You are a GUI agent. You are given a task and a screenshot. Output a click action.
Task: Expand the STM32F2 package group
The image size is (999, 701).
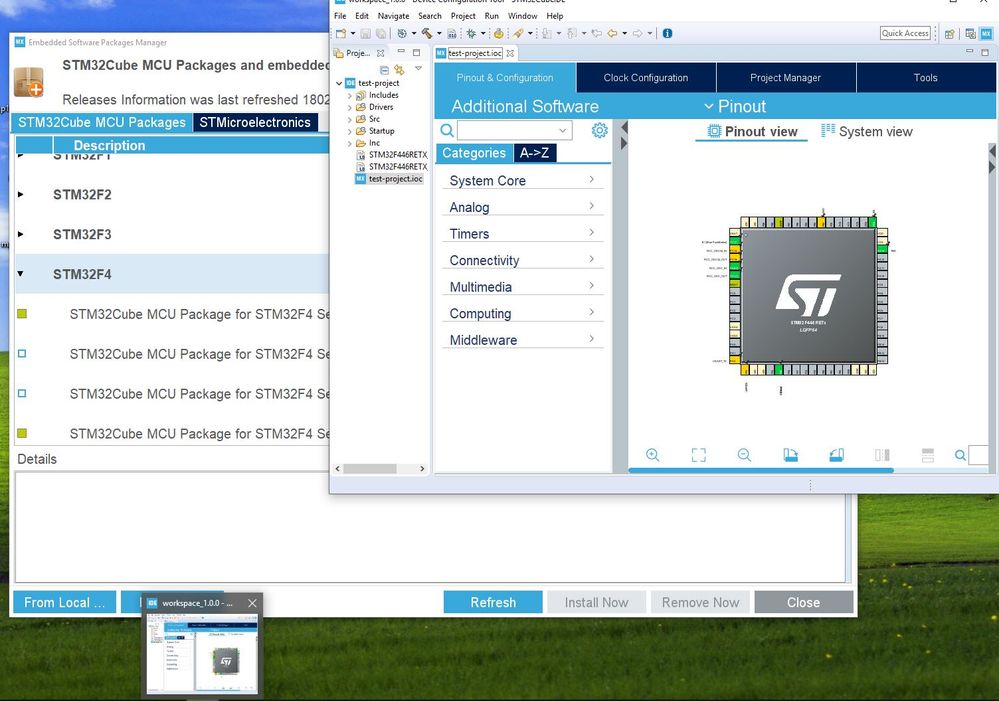pyautogui.click(x=21, y=194)
